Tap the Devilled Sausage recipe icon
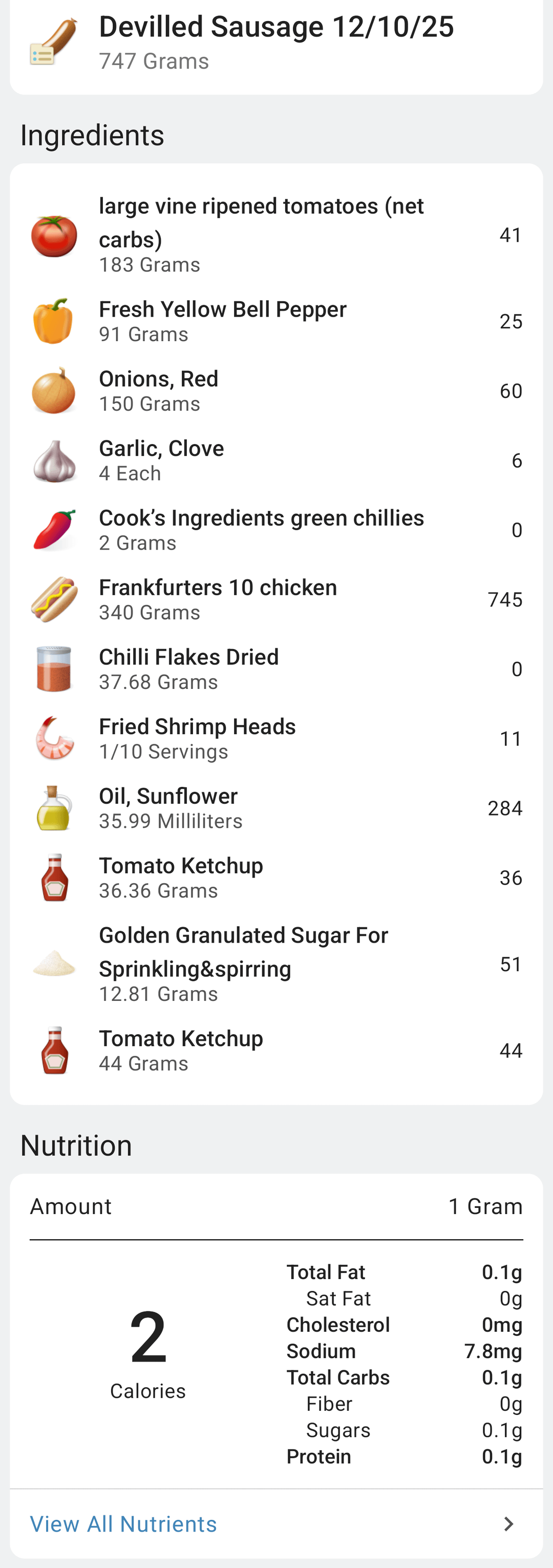 pos(54,43)
